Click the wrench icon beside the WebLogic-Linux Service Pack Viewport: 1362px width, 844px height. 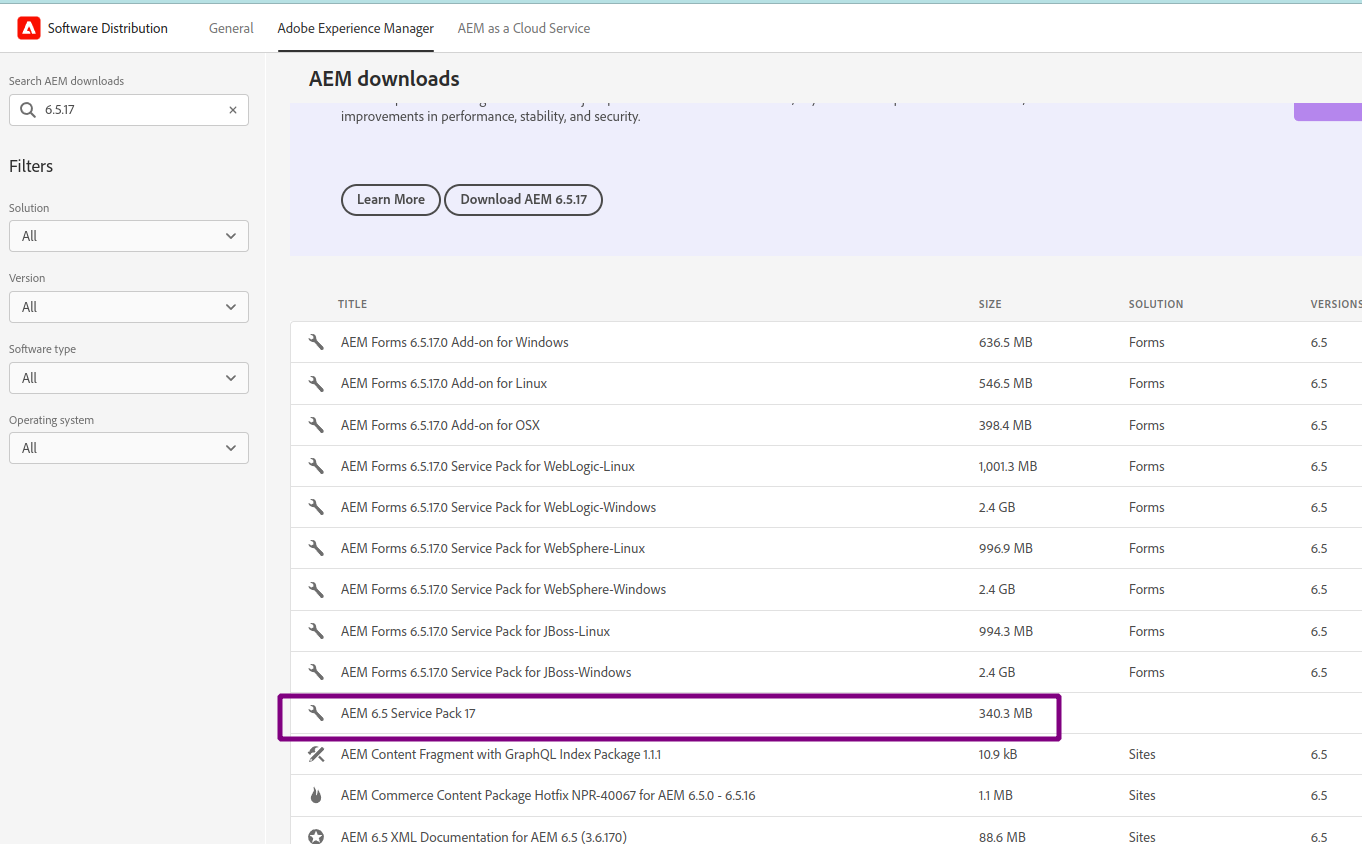point(316,465)
